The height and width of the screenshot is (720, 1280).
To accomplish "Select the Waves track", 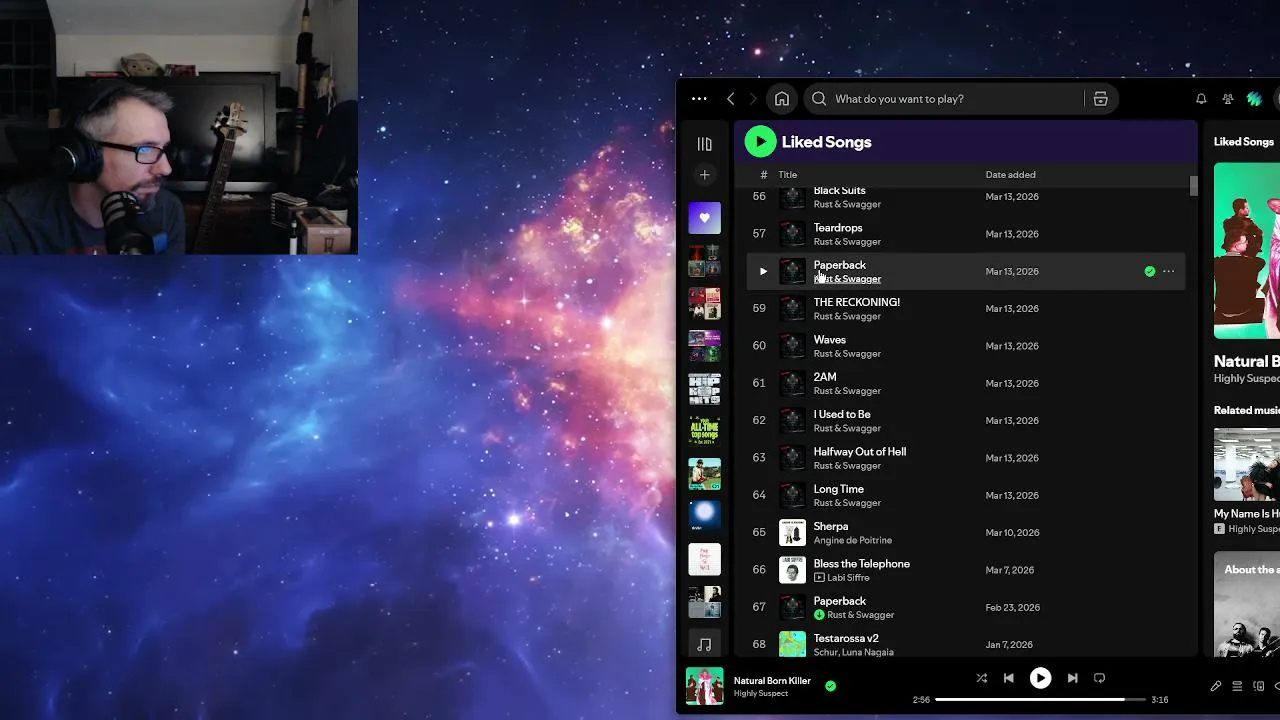I will (830, 340).
